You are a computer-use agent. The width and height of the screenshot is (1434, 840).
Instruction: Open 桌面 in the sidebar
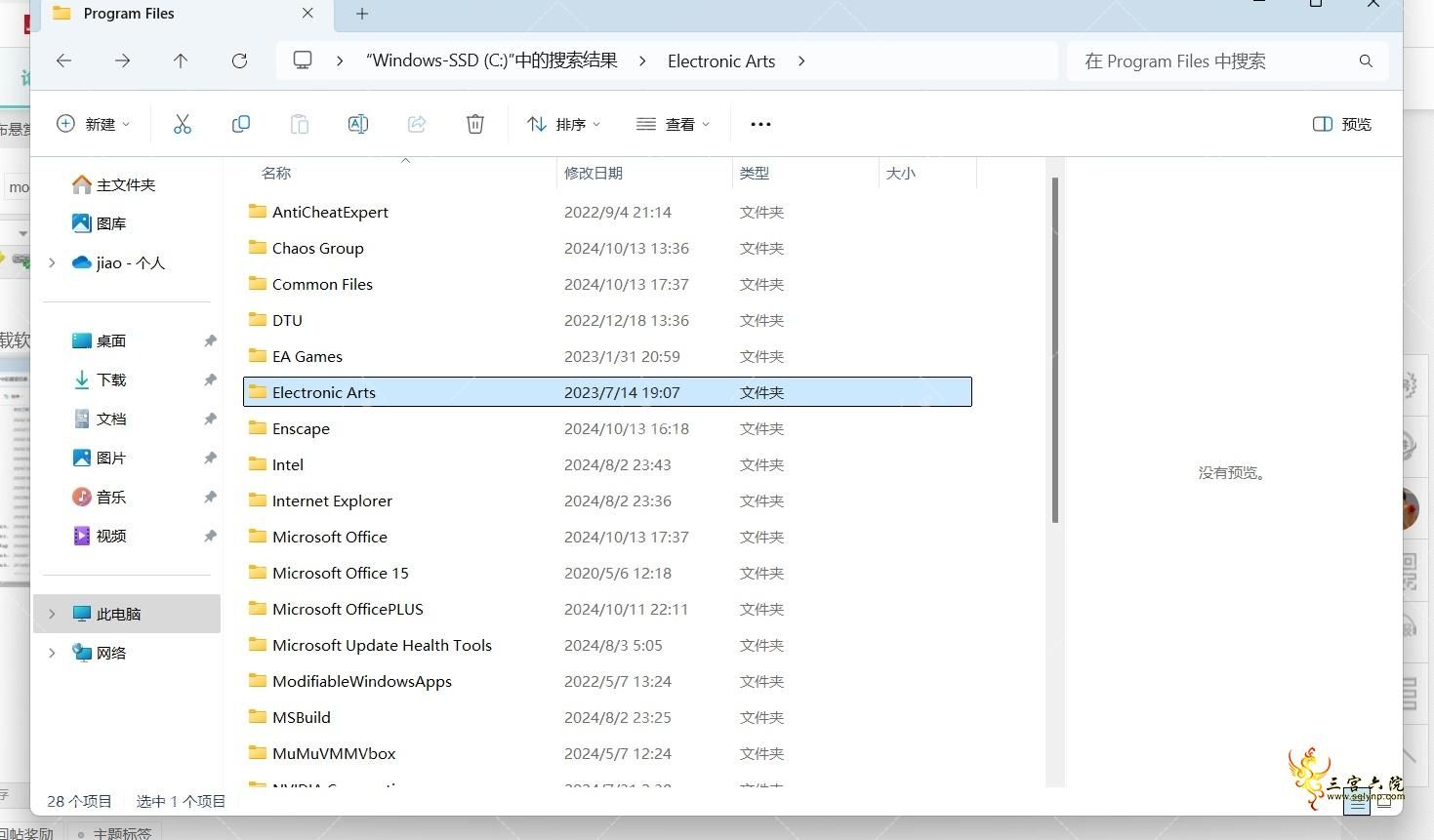point(100,340)
